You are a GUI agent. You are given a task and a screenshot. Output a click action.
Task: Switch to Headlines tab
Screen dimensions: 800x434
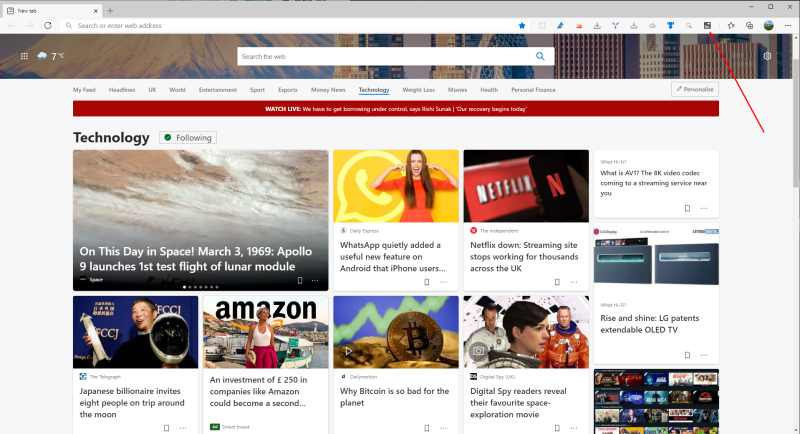click(122, 90)
